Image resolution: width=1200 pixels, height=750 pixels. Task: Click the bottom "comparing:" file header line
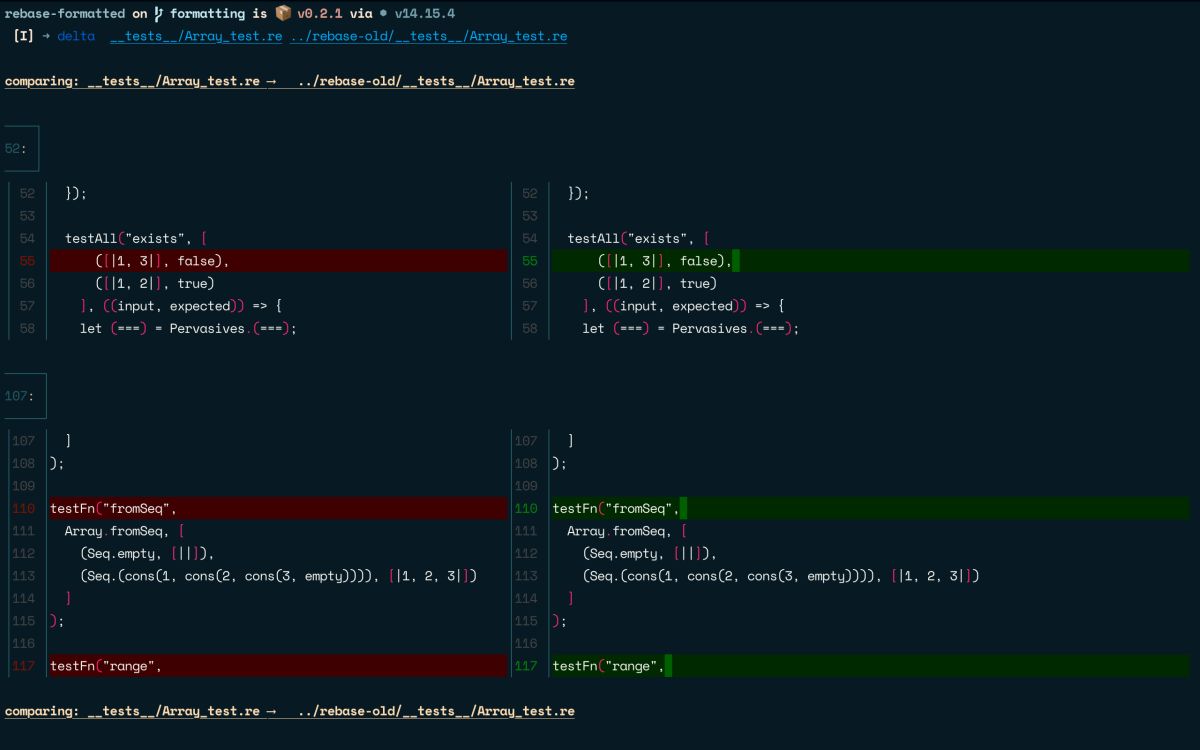pyautogui.click(x=290, y=711)
